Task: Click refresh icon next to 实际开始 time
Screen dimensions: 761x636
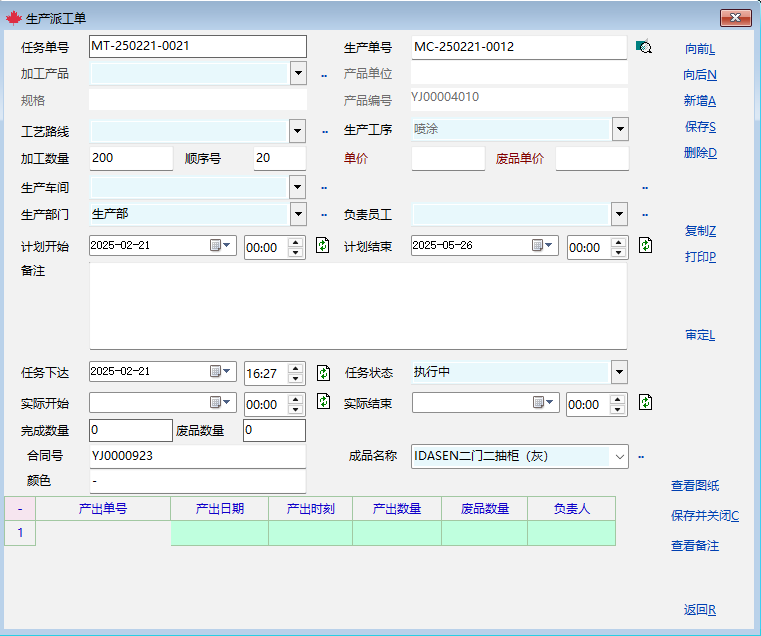Action: click(323, 402)
